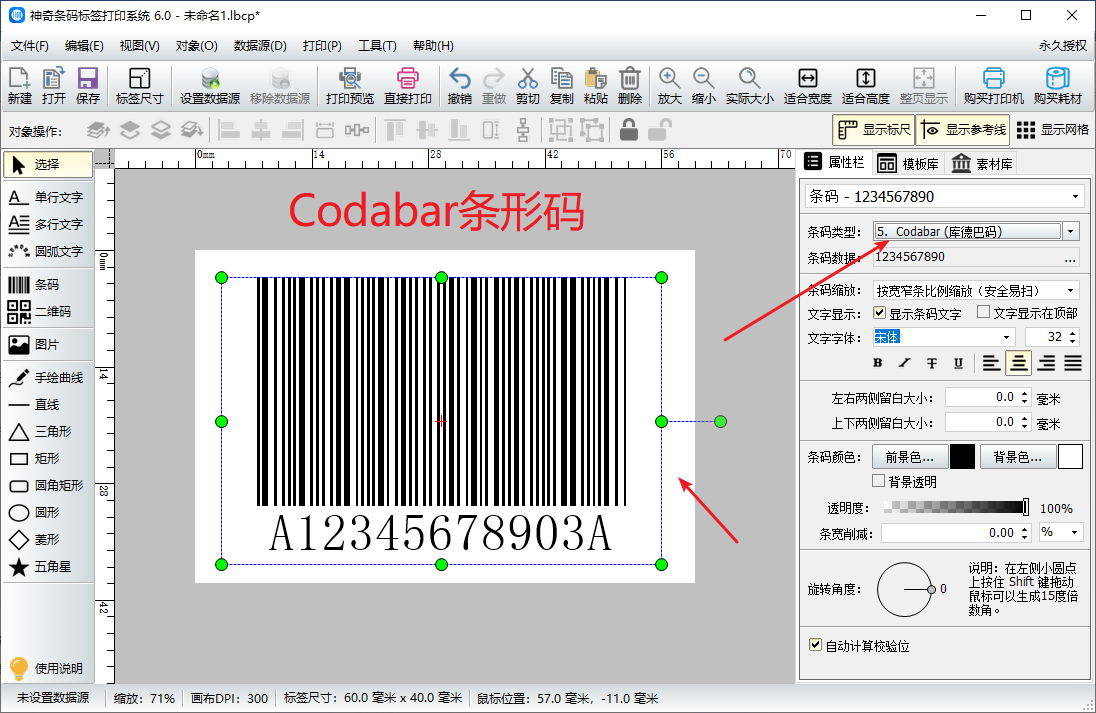Open the 编辑(E) menu

point(84,46)
